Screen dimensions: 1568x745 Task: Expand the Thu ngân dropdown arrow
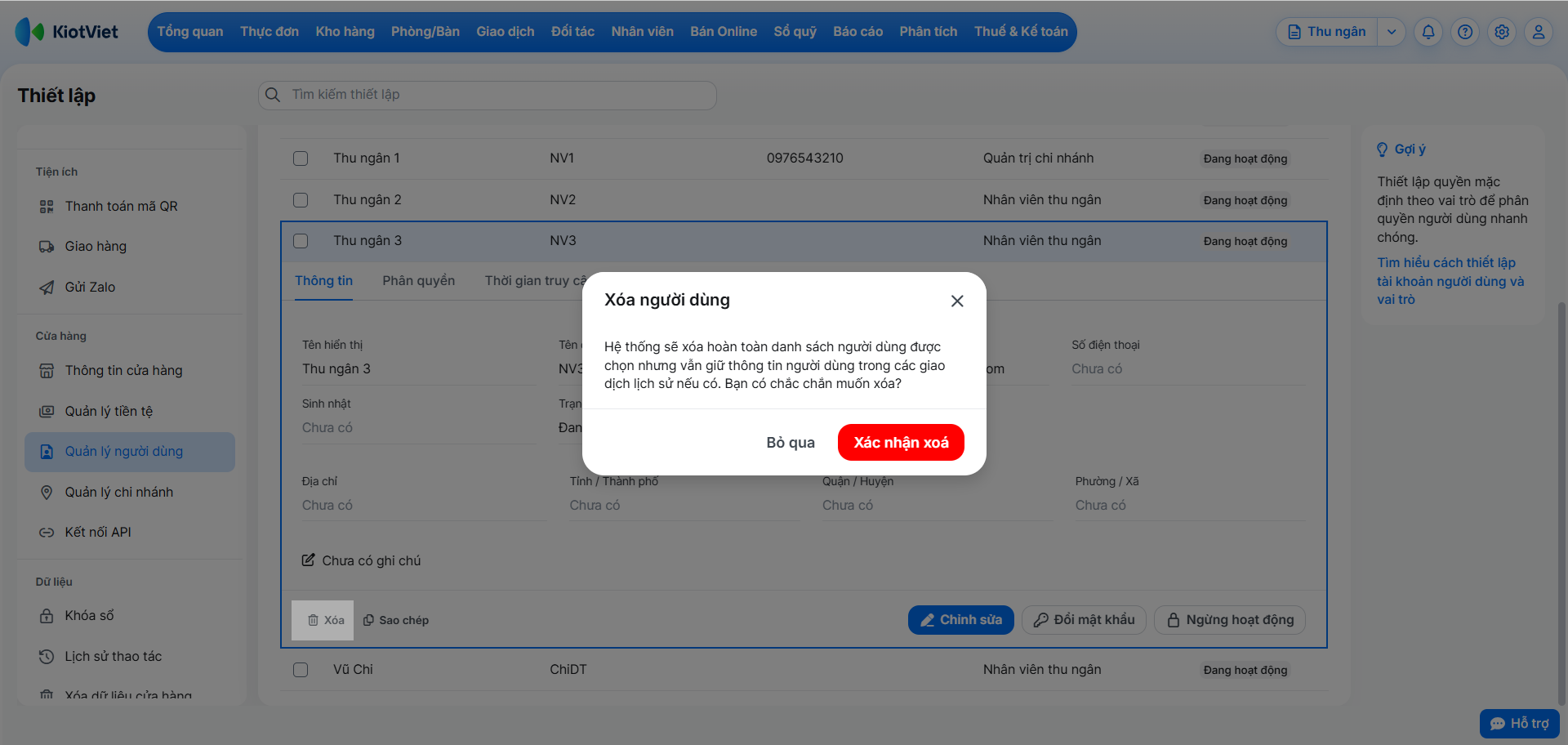pos(1392,32)
